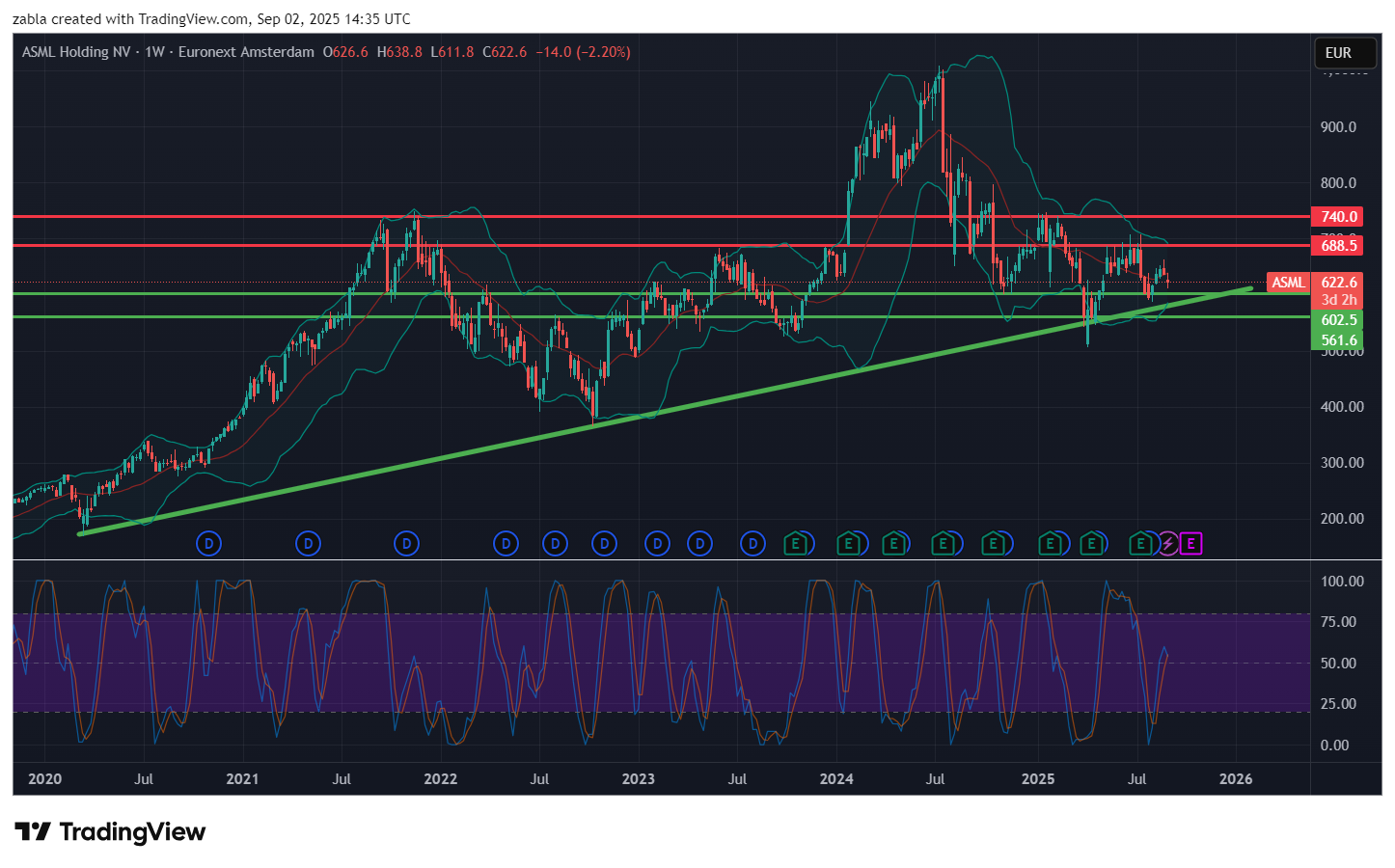Click the 400.00 price axis label
This screenshot has width=1395, height=868.
pyautogui.click(x=1342, y=407)
